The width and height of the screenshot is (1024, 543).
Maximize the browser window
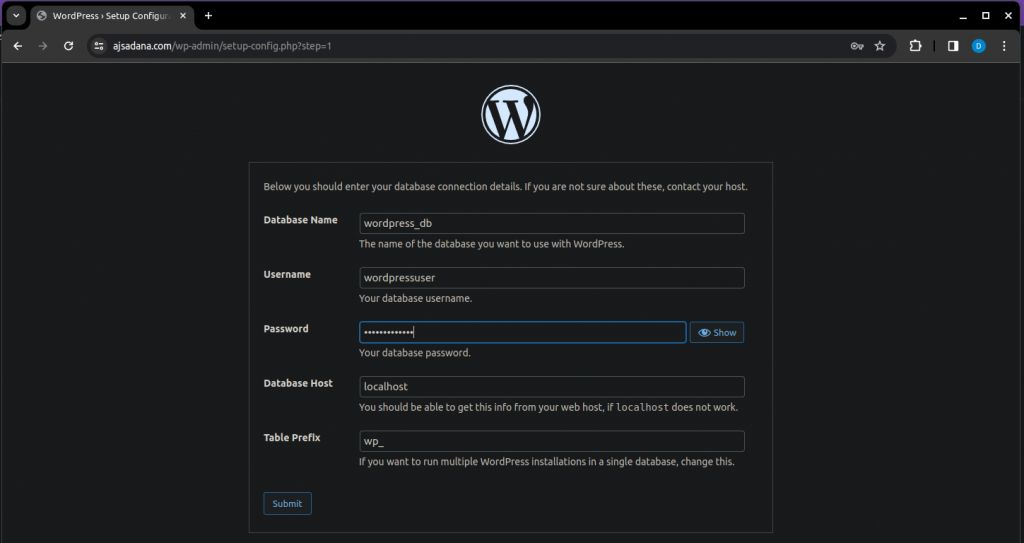[x=985, y=16]
